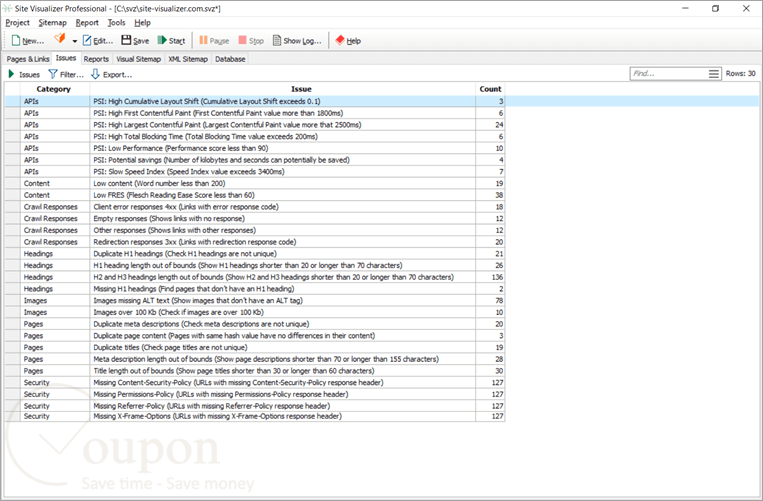Sort by the Count column header
Viewport: 763px width, 501px height.
coord(490,89)
